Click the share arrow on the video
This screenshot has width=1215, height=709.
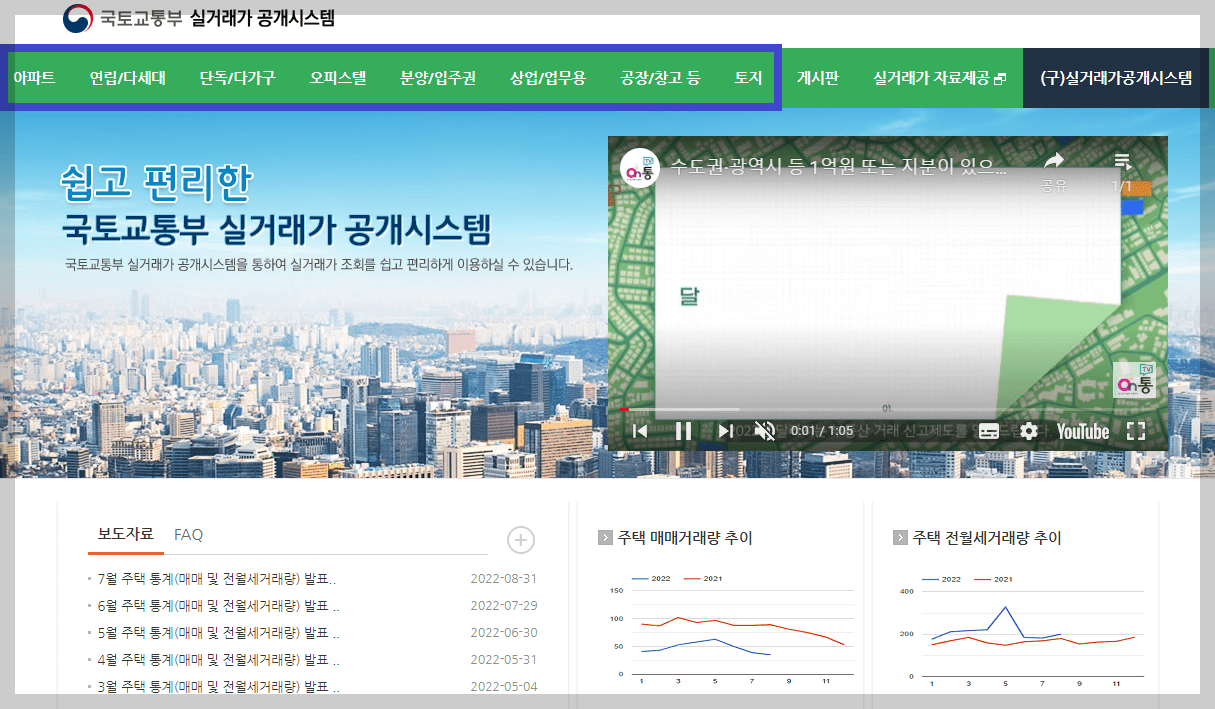[1053, 160]
